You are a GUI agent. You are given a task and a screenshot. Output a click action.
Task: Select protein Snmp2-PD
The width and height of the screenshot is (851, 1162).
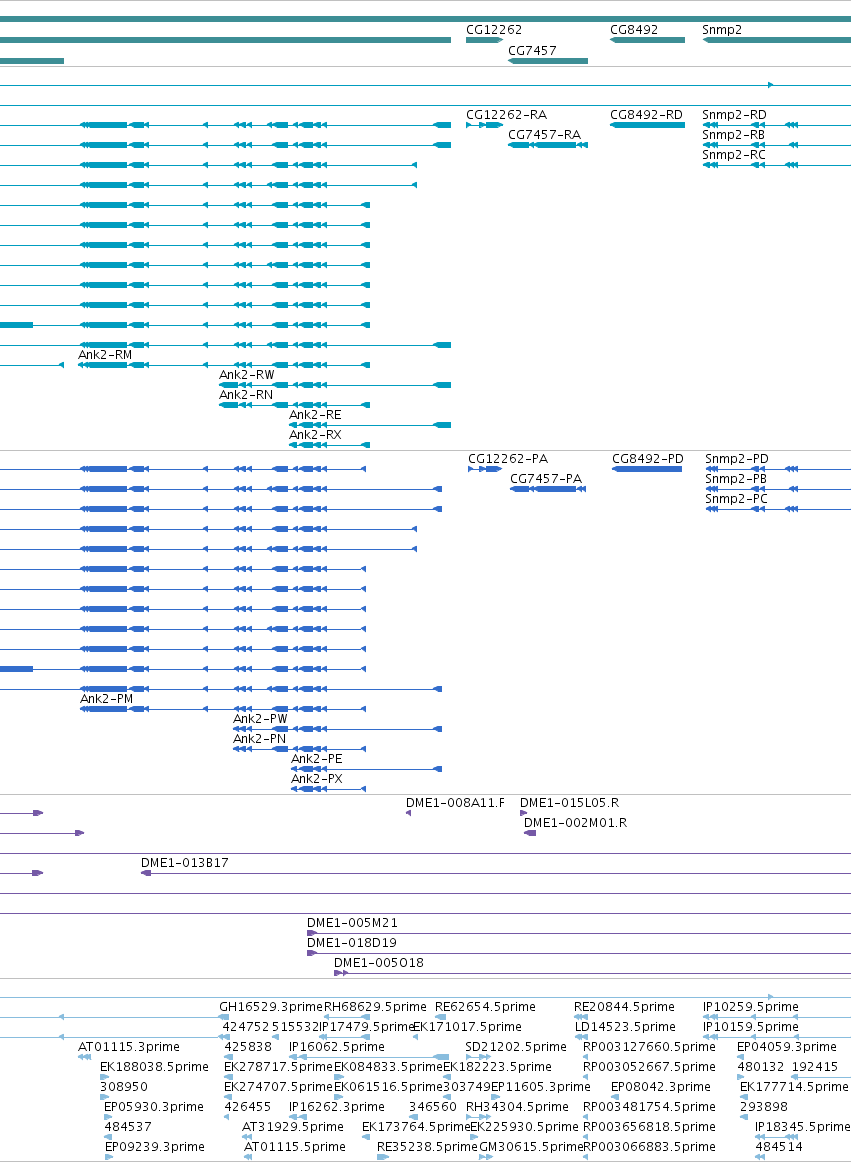(778, 469)
